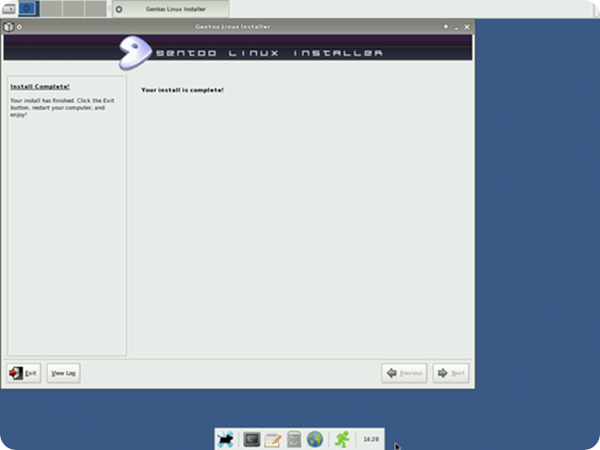The image size is (600, 450).
Task: Open the notepad text editor launcher
Action: point(273,440)
